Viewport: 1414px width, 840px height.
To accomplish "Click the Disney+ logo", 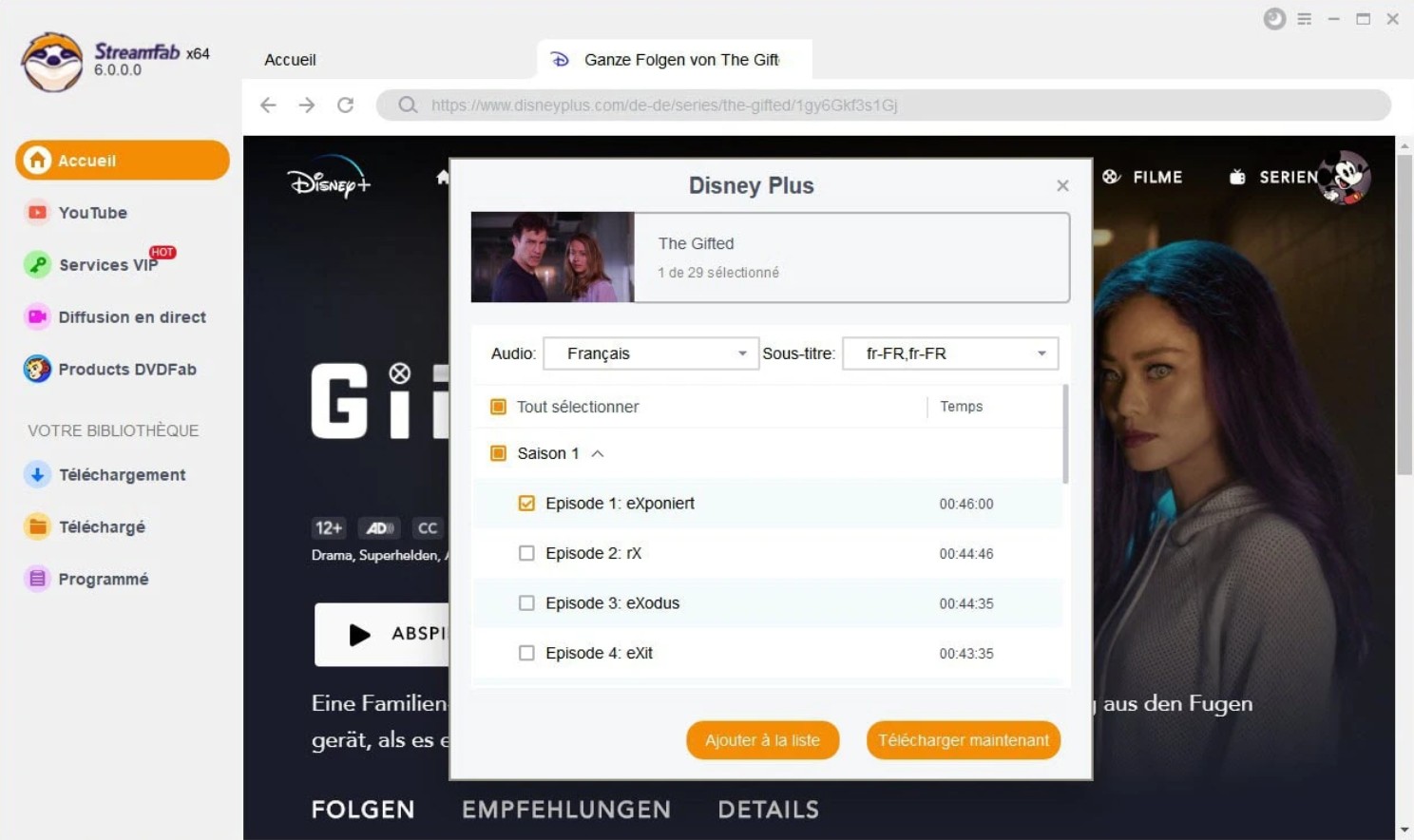I will 329,178.
